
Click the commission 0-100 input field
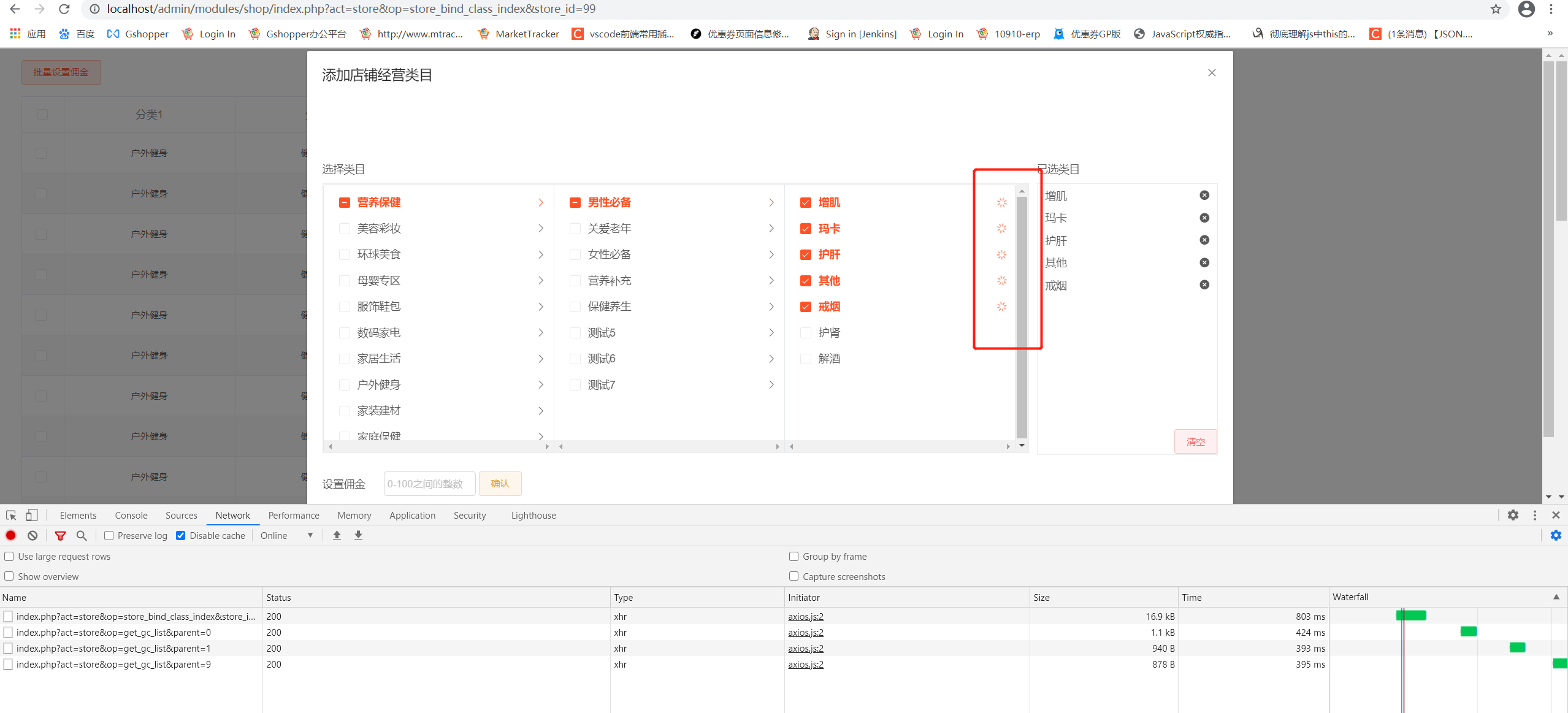[x=429, y=484]
